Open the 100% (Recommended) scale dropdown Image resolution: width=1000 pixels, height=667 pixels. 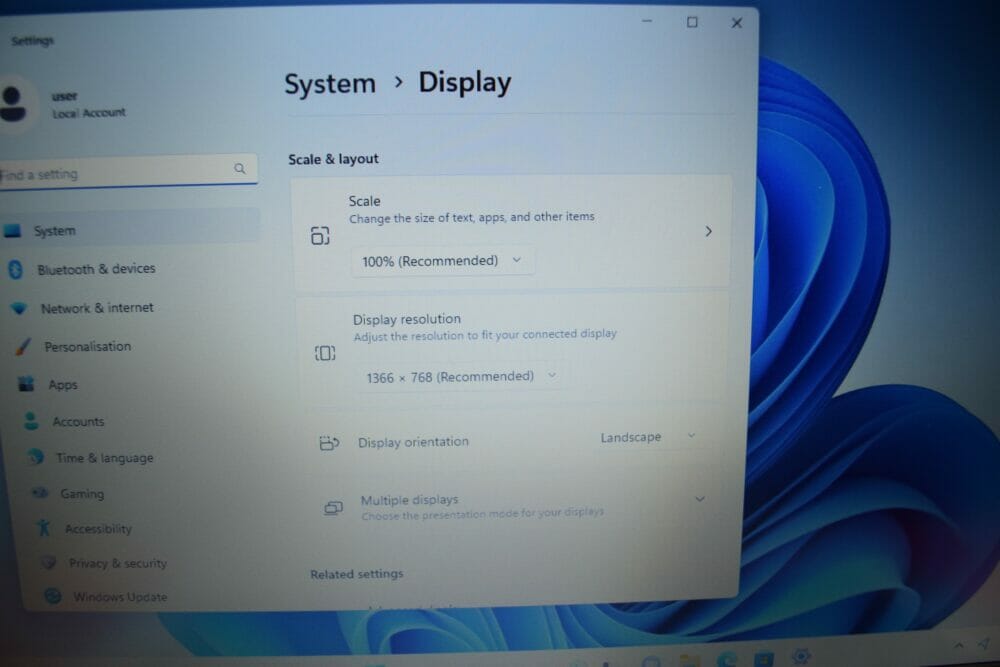click(443, 261)
